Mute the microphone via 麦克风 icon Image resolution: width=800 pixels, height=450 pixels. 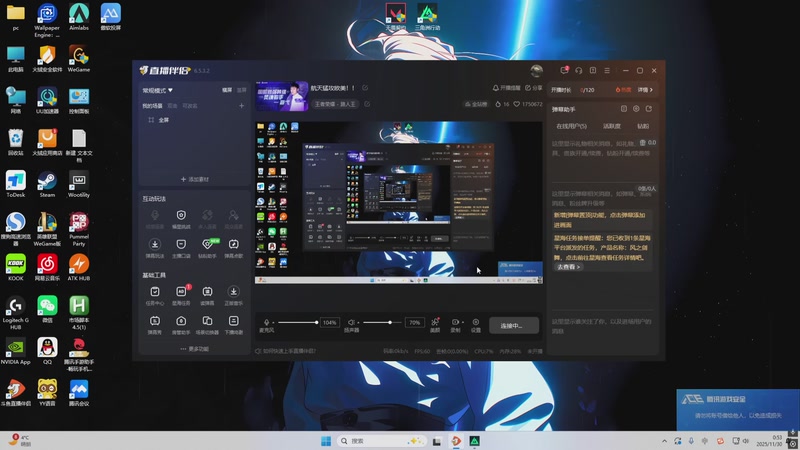[266, 322]
